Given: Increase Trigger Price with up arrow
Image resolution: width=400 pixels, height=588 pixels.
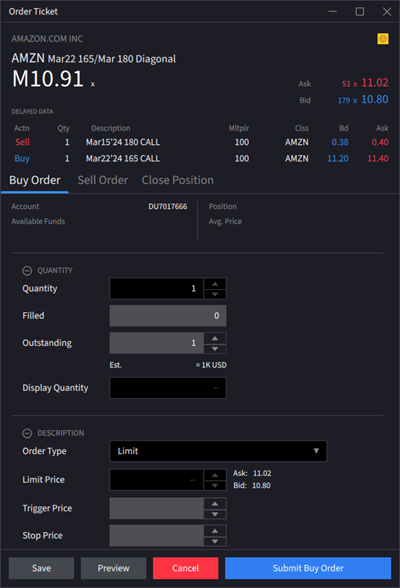Looking at the screenshot, I should click(x=215, y=504).
